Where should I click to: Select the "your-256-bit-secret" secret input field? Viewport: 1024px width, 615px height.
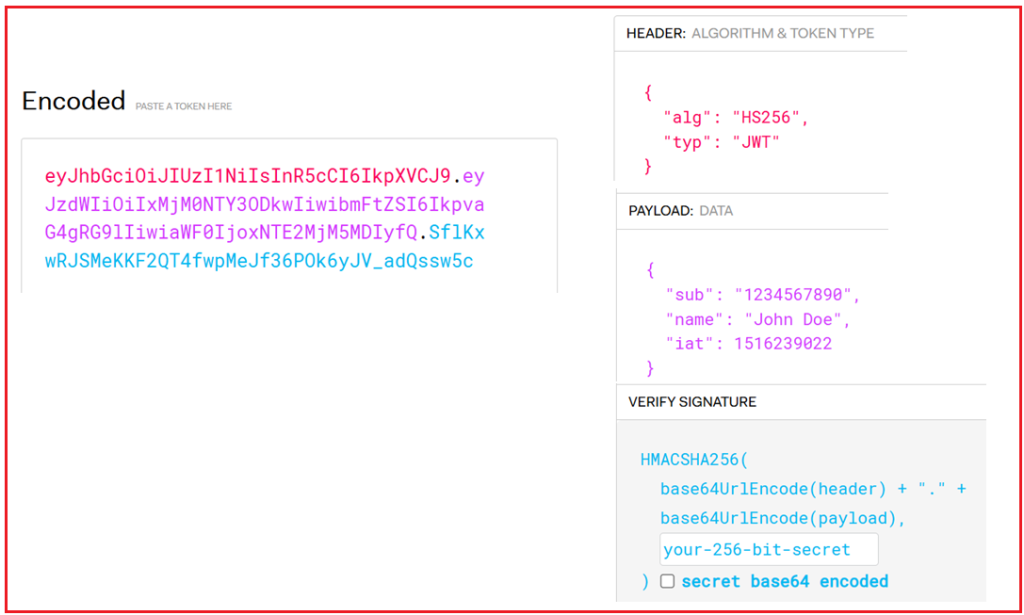[x=768, y=549]
